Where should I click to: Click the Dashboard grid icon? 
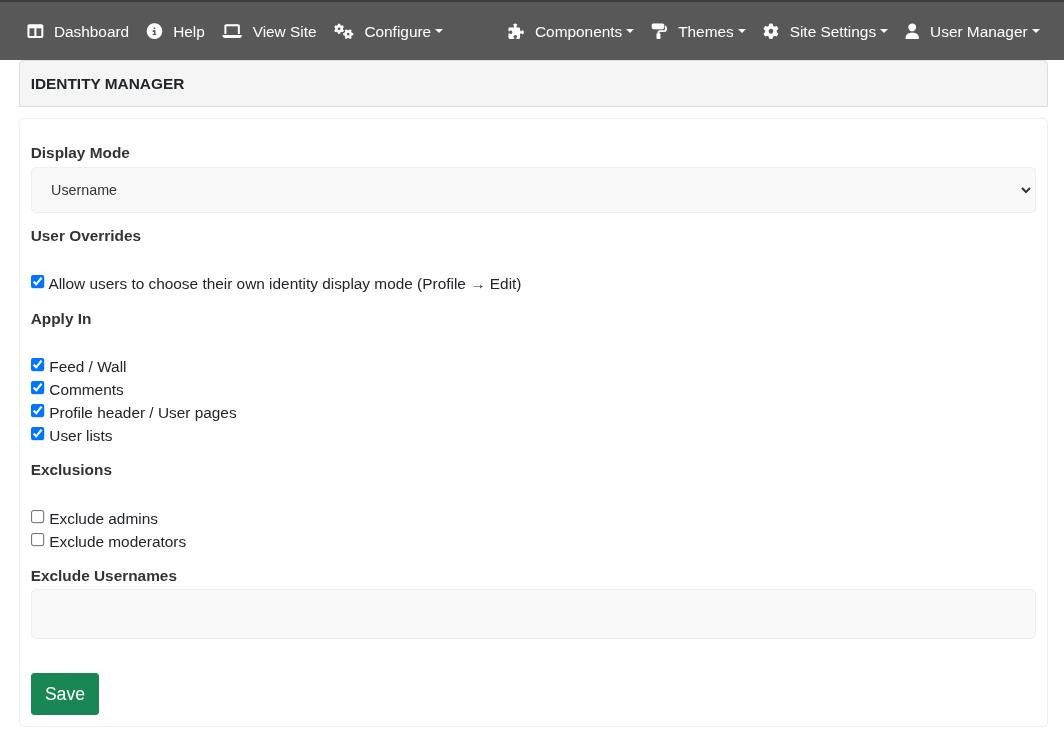[x=36, y=31]
